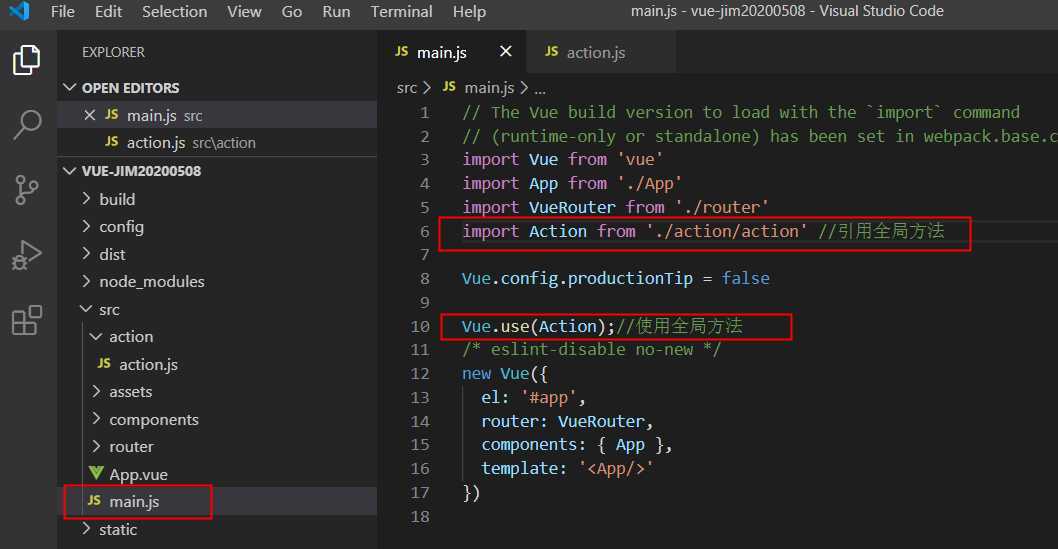Click 'Vue.config.productionTip' on line 8
1058x549 pixels.
577,279
